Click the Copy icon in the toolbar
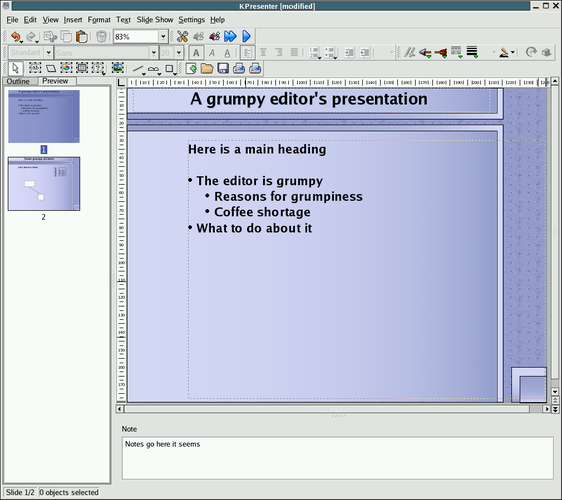This screenshot has width=562, height=500. pos(66,37)
